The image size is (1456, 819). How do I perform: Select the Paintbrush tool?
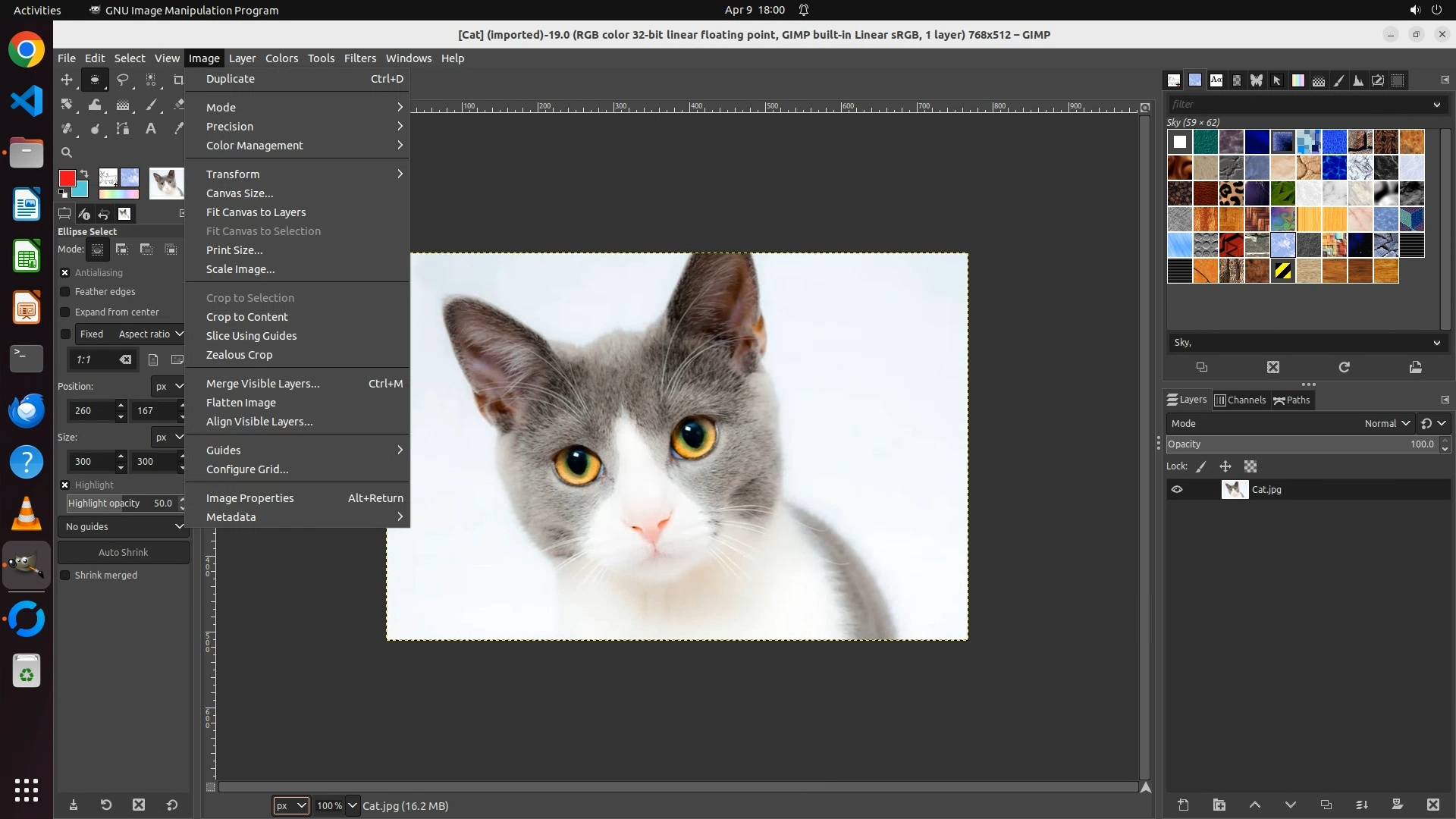click(x=151, y=105)
